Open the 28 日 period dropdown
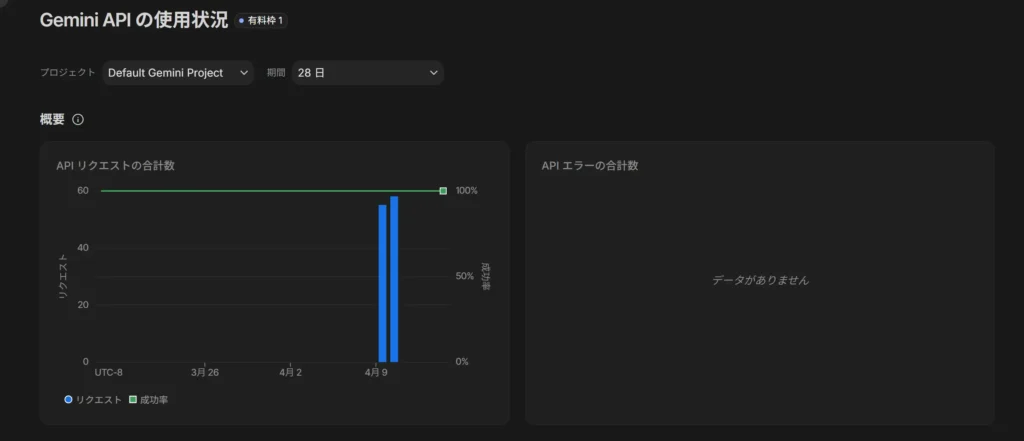The width and height of the screenshot is (1024, 441). tap(368, 73)
